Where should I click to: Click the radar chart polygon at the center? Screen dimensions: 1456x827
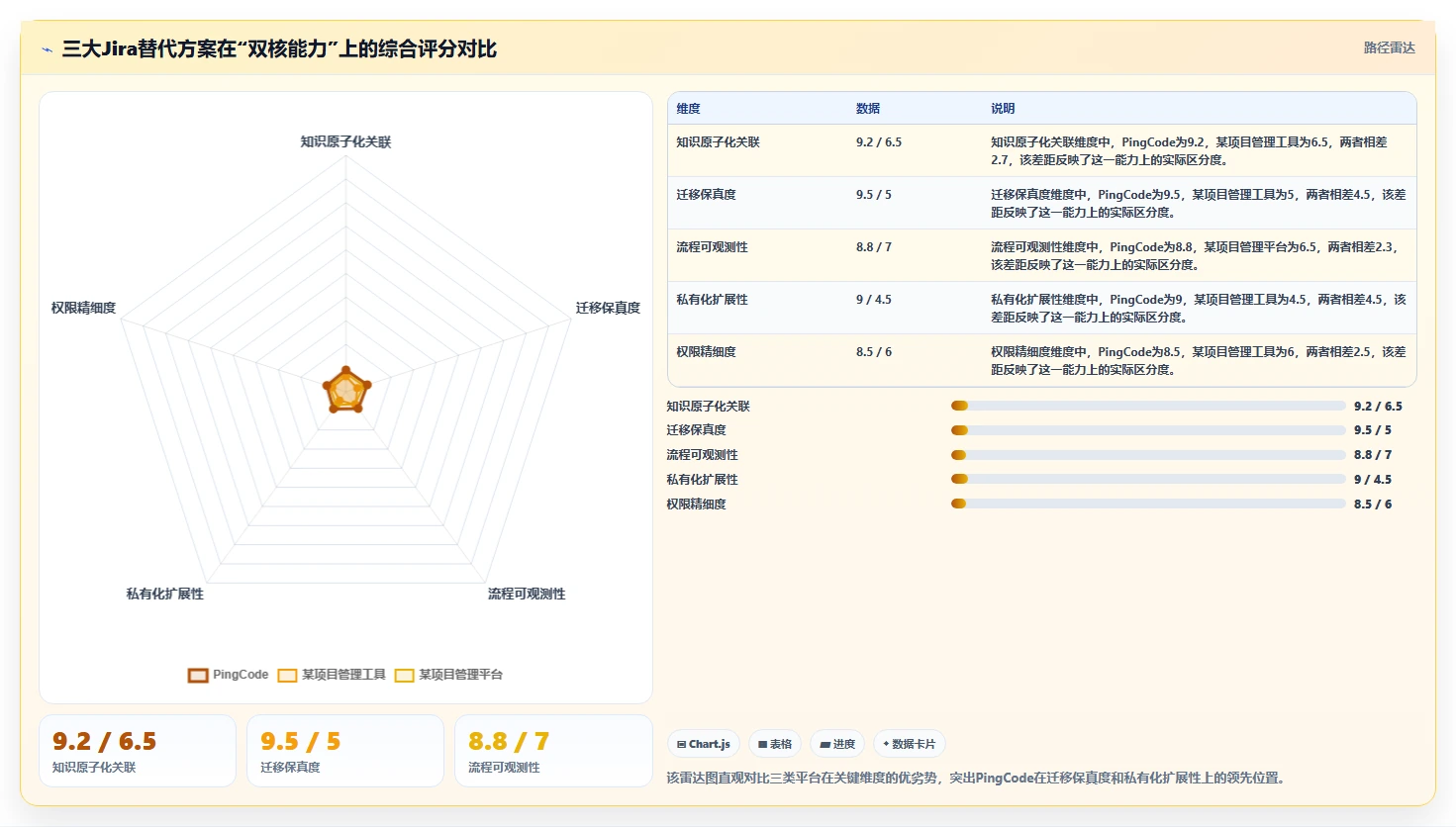click(346, 391)
